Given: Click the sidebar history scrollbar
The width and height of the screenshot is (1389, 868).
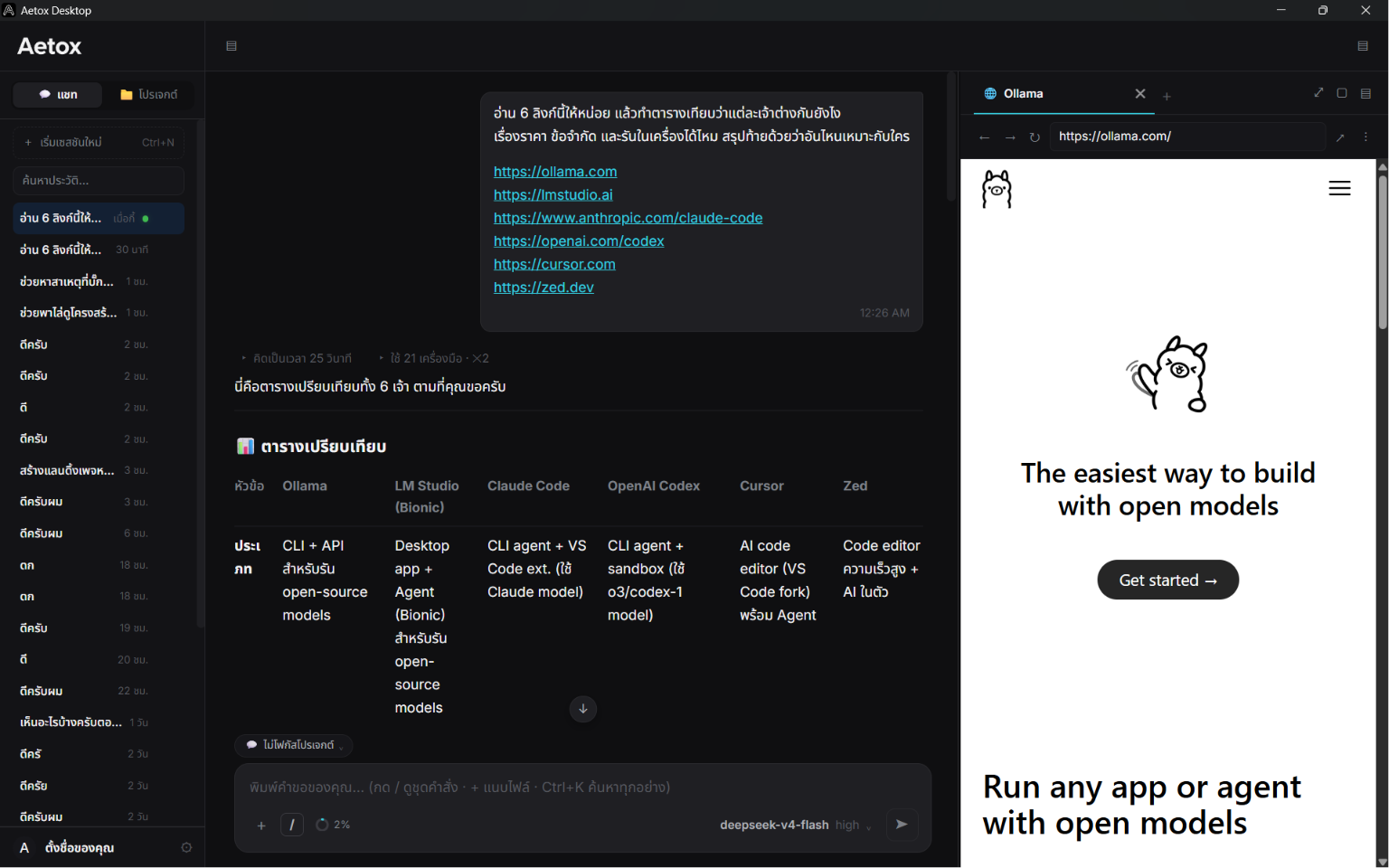Looking at the screenshot, I should [x=200, y=373].
